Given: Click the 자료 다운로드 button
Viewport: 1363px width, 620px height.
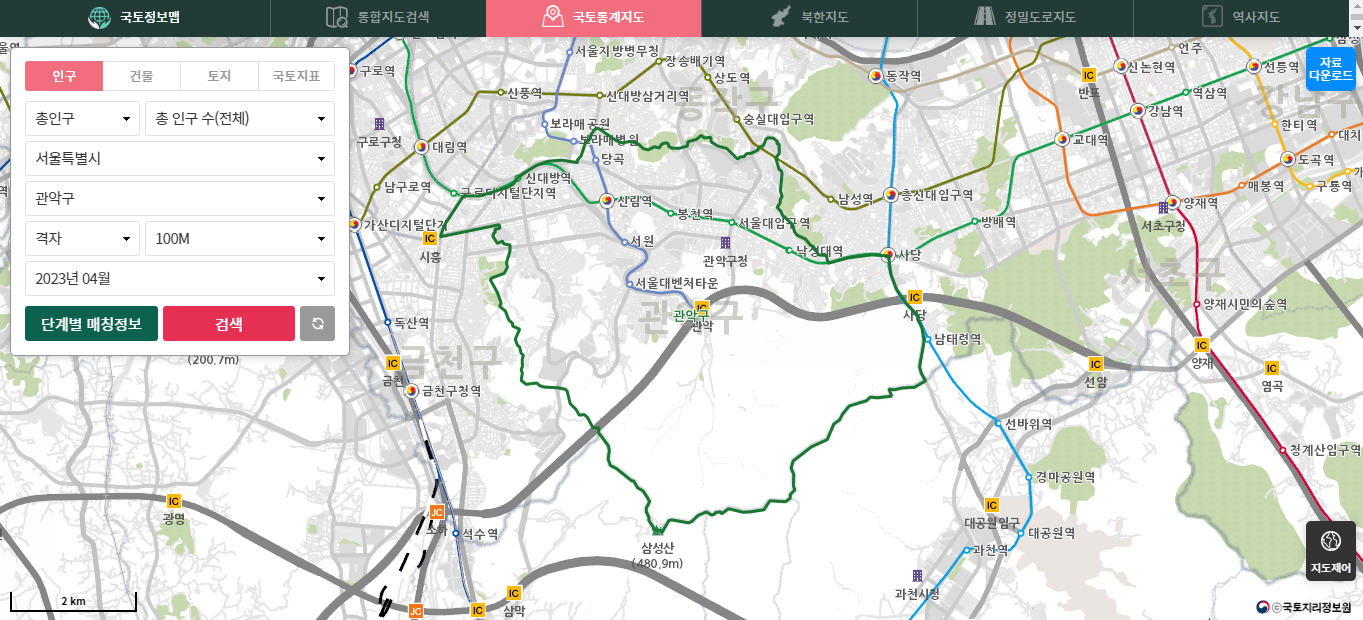Looking at the screenshot, I should [1331, 68].
